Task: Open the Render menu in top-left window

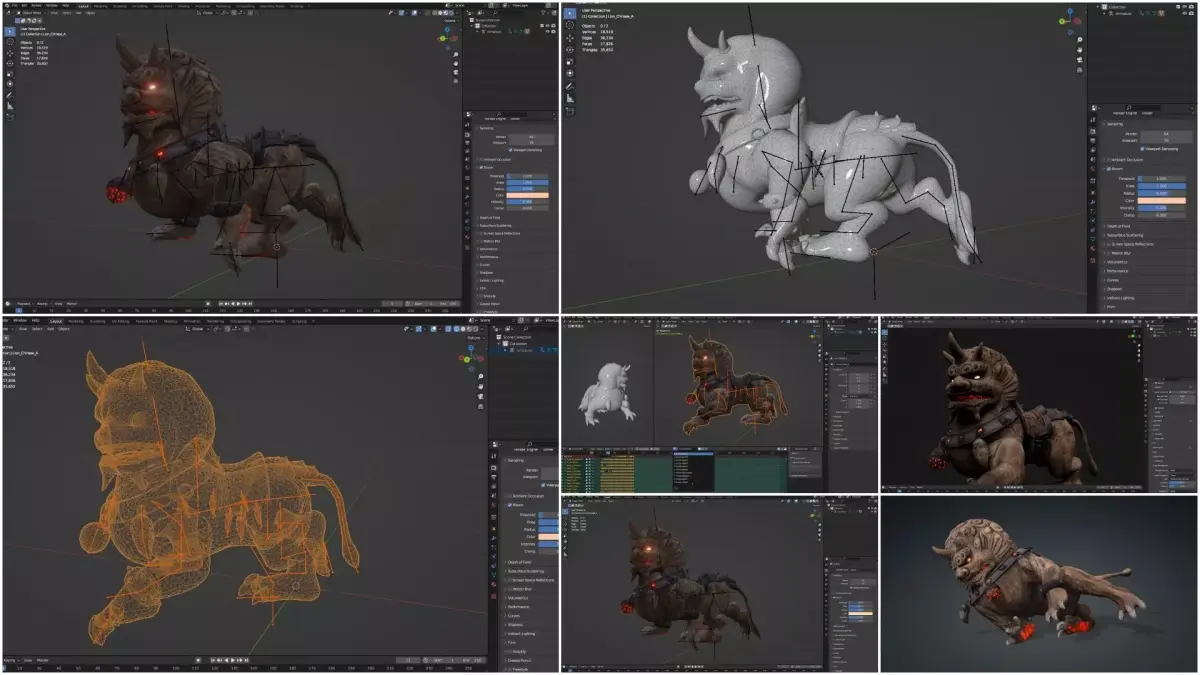Action: [36, 5]
